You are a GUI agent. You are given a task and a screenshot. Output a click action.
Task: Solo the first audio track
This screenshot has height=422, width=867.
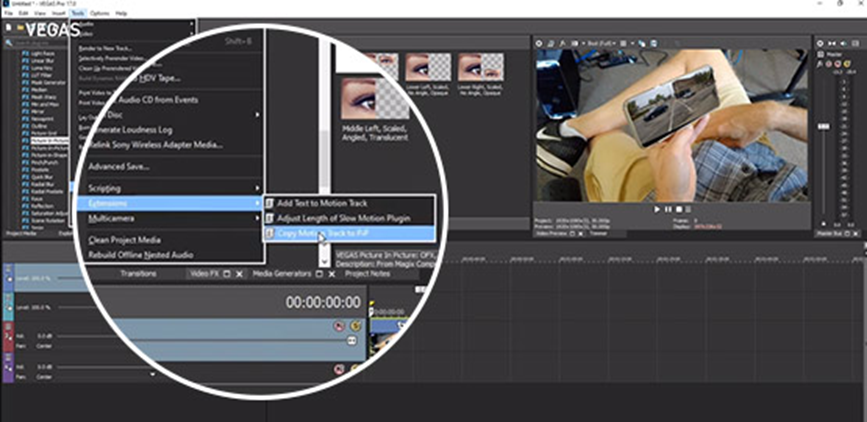[x=356, y=326]
